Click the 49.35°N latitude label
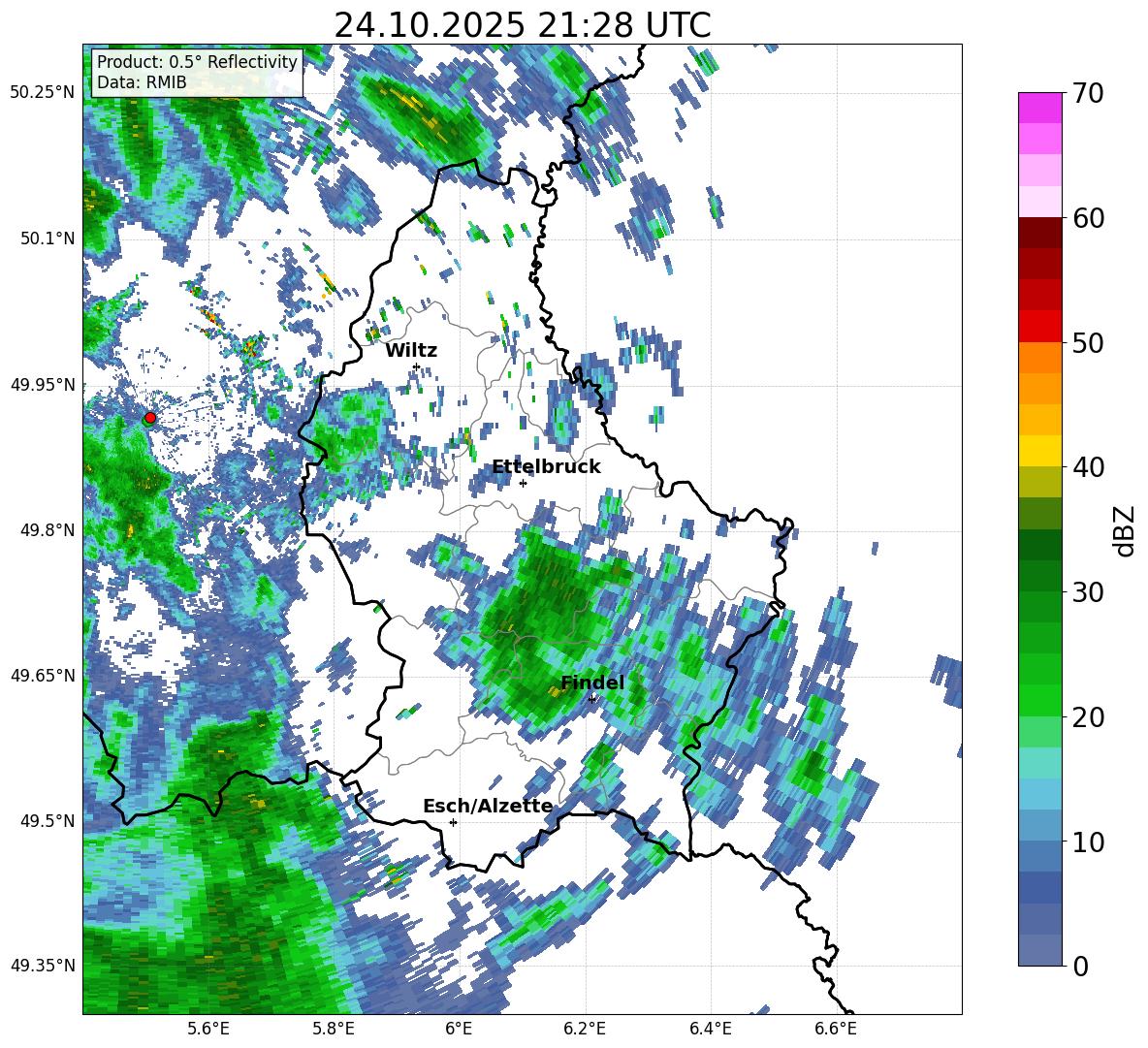Viewport: 1148px width, 1048px height. click(43, 966)
